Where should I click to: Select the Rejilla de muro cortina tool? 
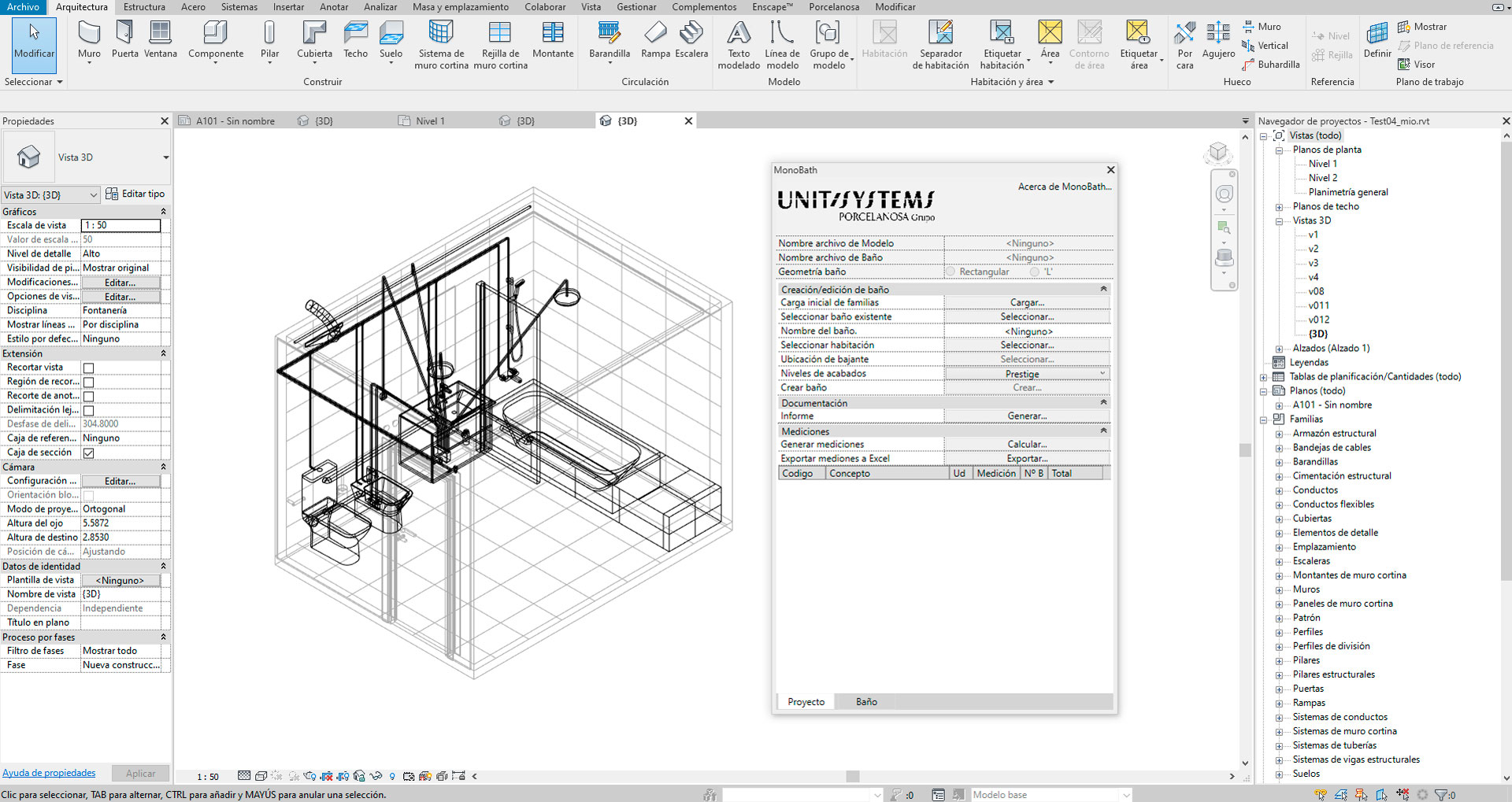500,45
